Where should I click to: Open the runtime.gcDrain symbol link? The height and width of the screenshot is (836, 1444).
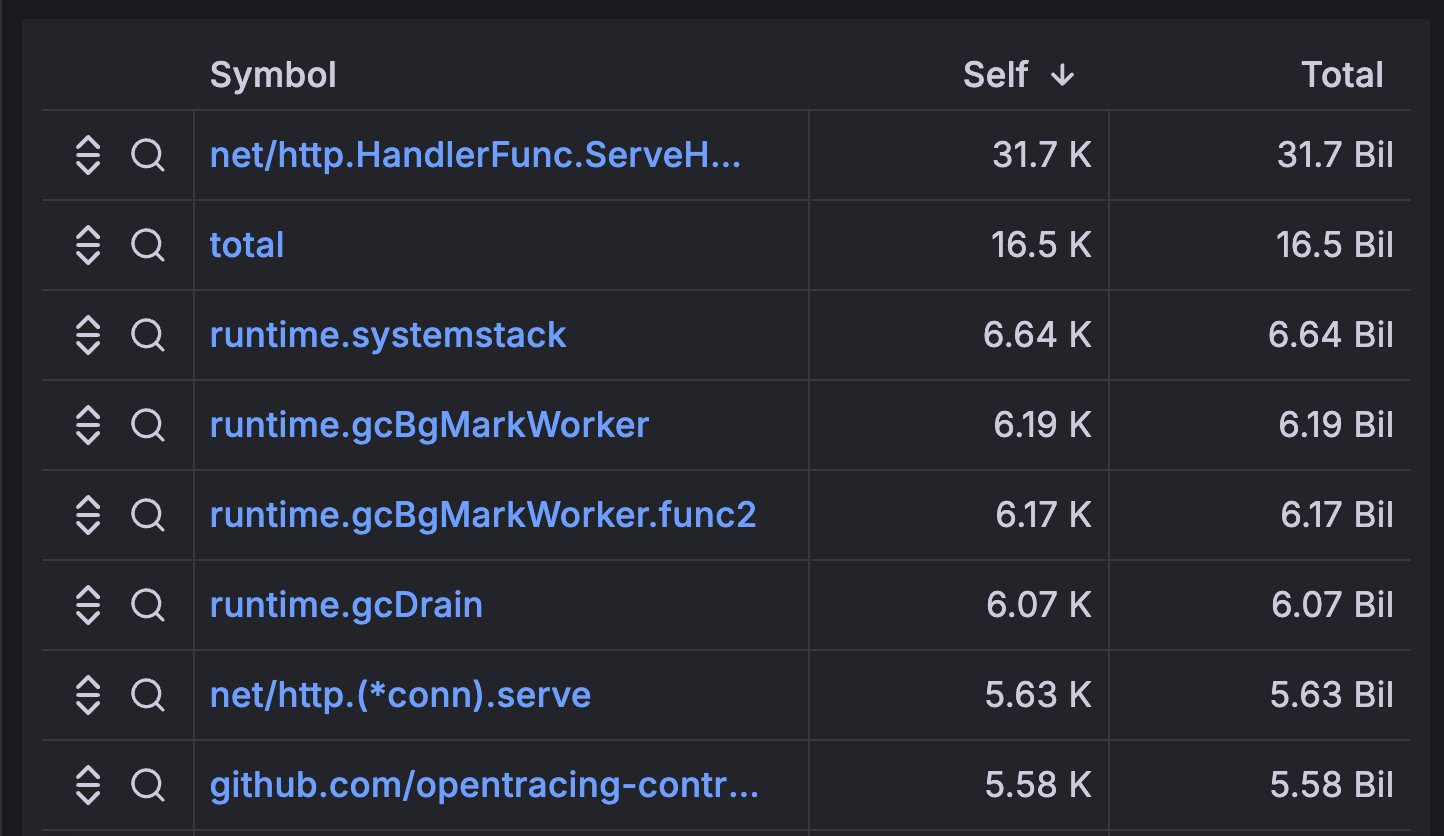pyautogui.click(x=345, y=605)
